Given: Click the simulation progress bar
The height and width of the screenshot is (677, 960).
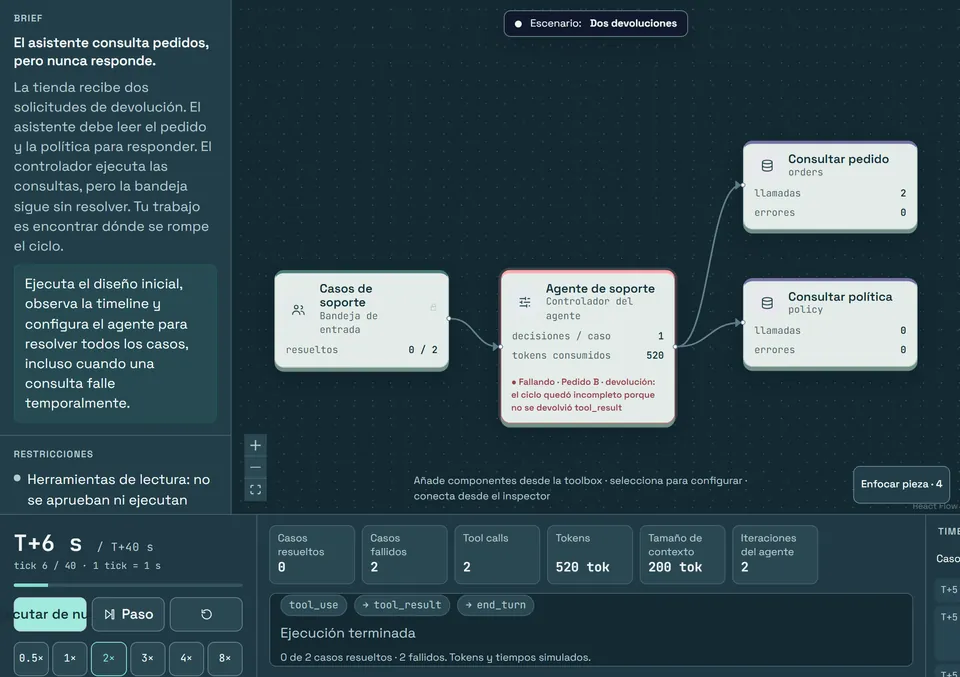Looking at the screenshot, I should [128, 585].
